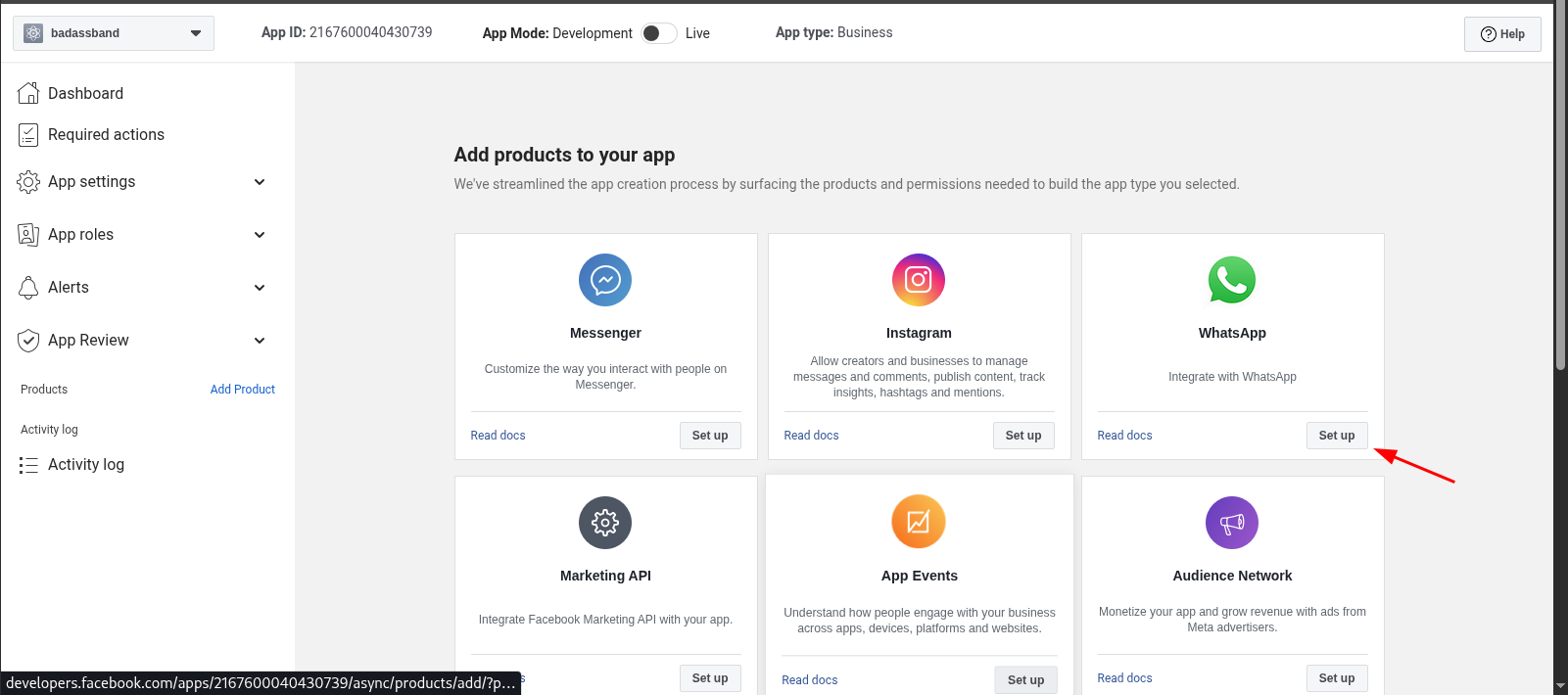Click the Dashboard home icon

28,93
